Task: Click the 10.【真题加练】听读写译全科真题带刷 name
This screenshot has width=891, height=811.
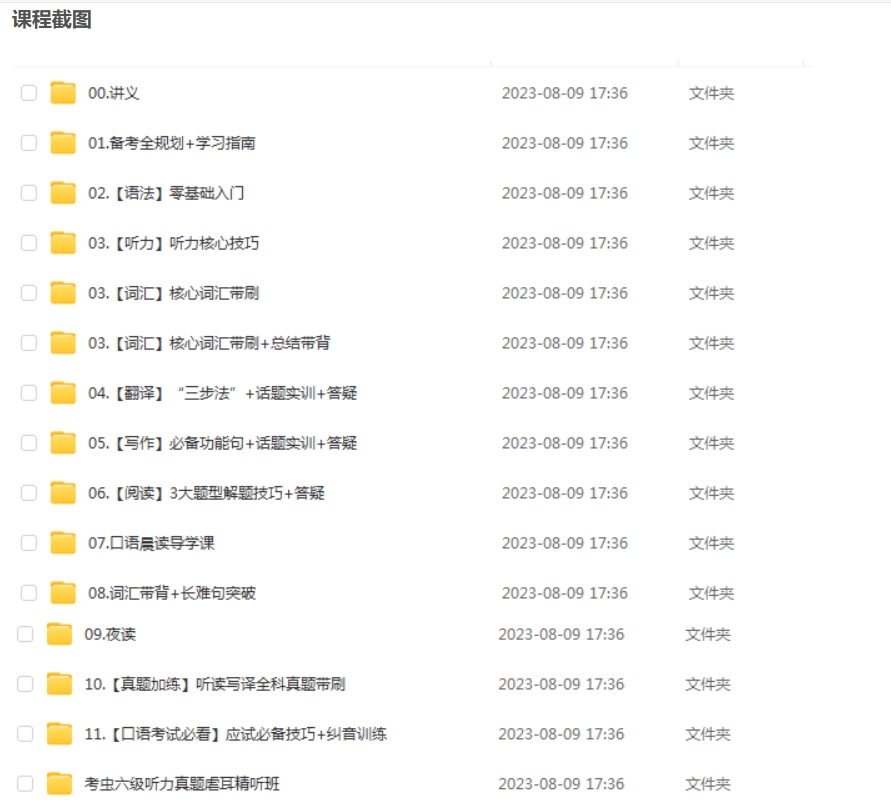Action: click(215, 684)
